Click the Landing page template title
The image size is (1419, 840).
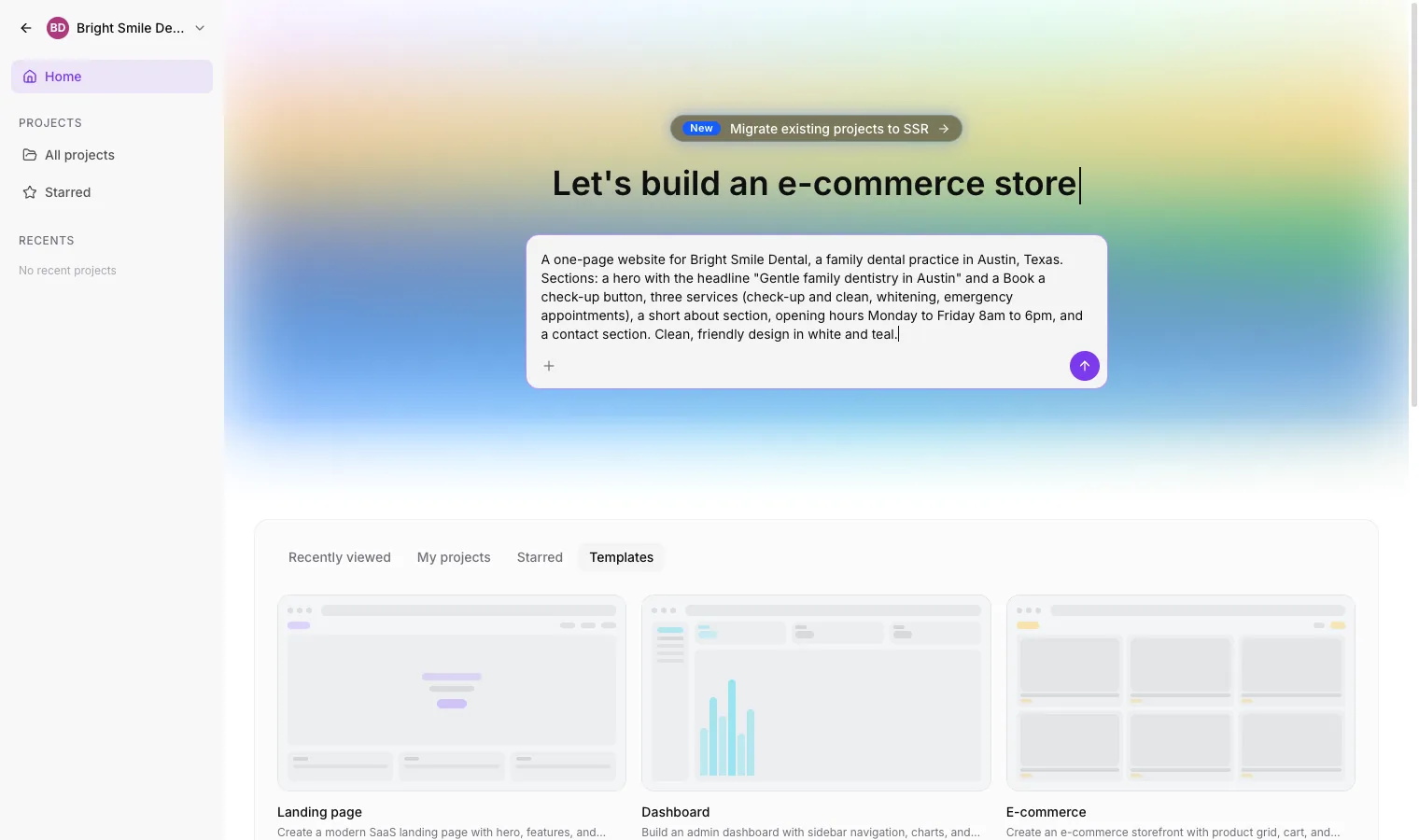319,812
